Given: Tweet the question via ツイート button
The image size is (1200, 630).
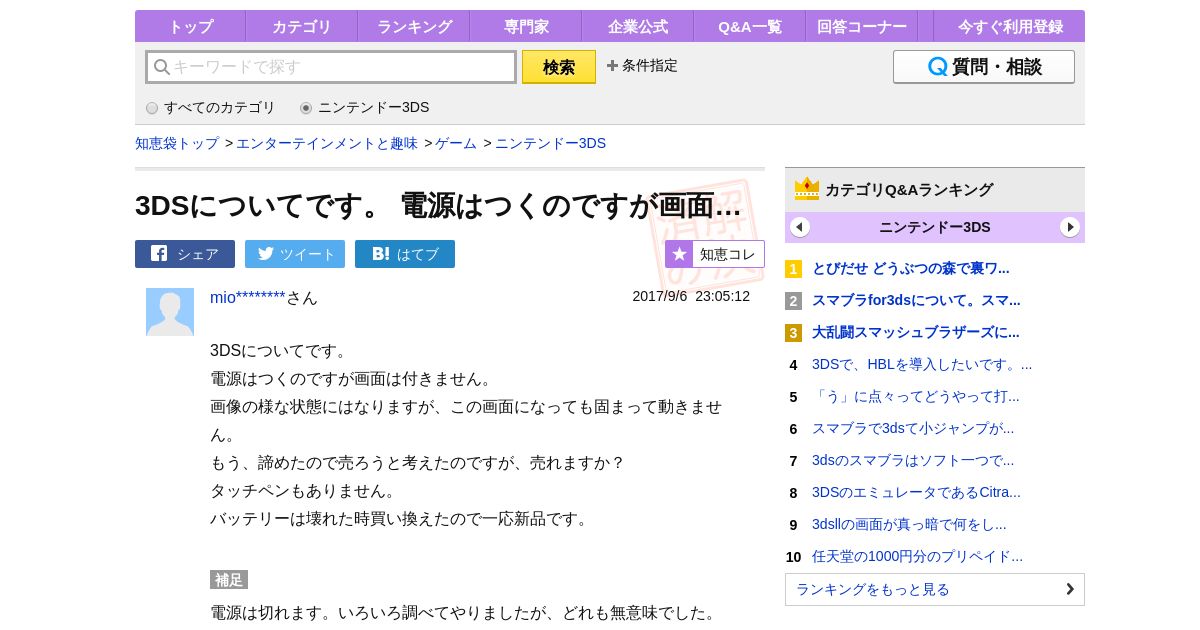Looking at the screenshot, I should click(295, 254).
